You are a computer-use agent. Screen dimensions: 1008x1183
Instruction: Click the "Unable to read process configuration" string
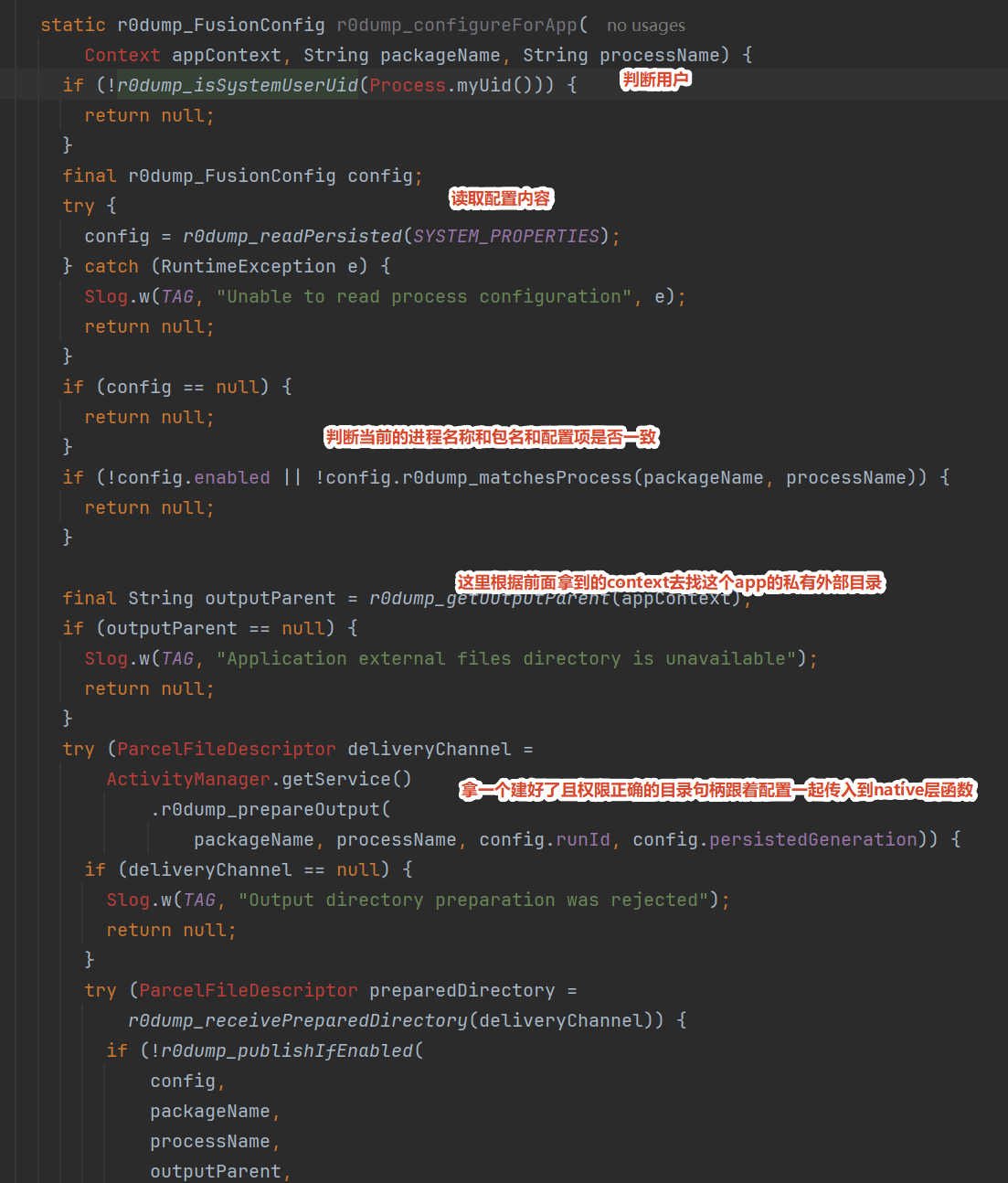pyautogui.click(x=424, y=296)
